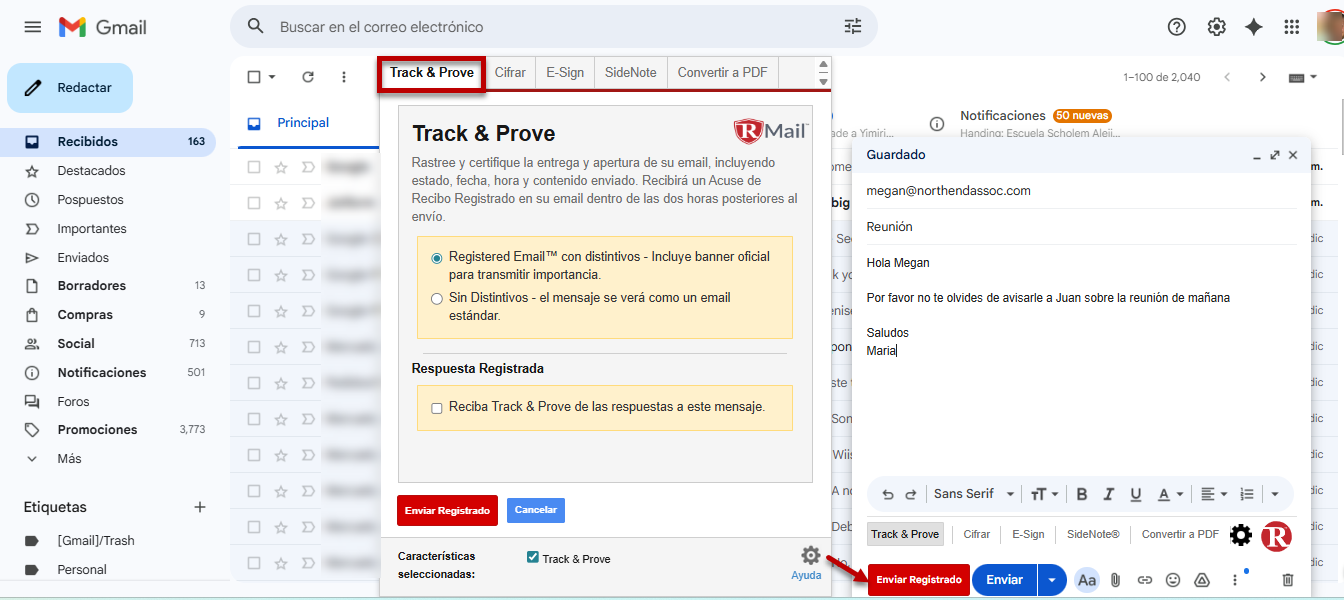The image size is (1344, 600).
Task: Open Gemini sparkle icon in header
Action: [x=1254, y=27]
